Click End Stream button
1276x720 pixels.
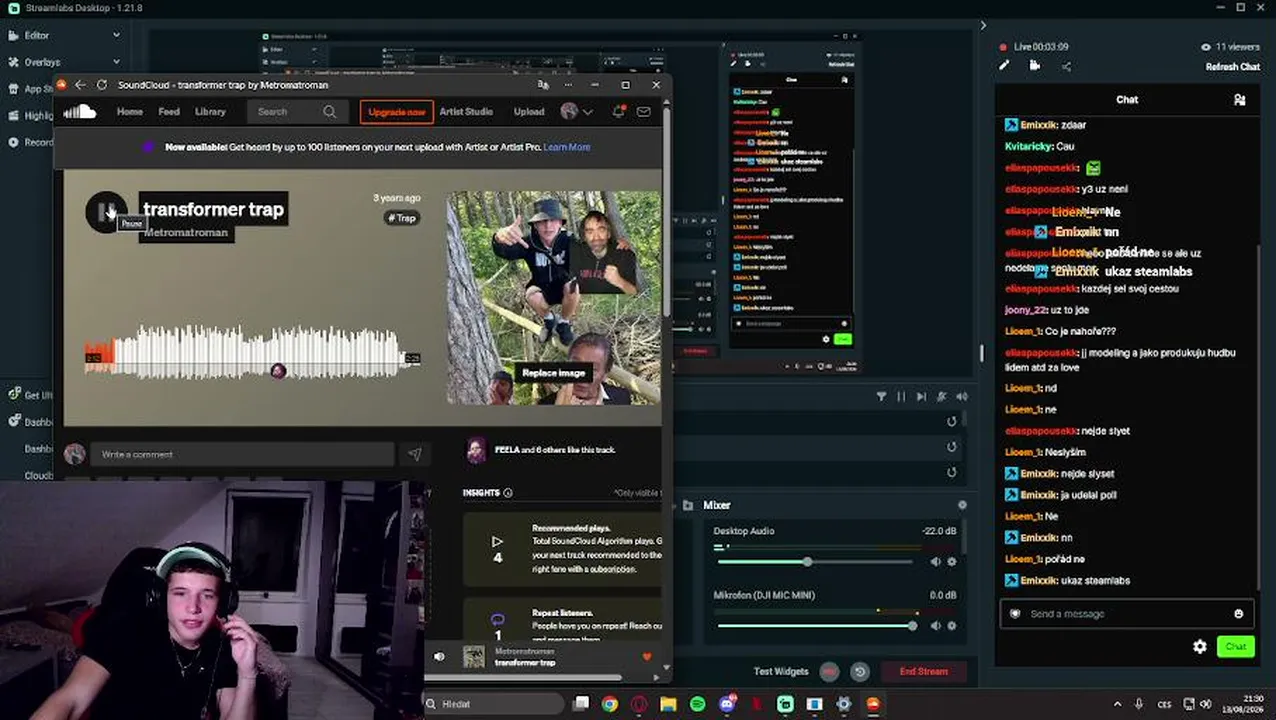(x=924, y=671)
